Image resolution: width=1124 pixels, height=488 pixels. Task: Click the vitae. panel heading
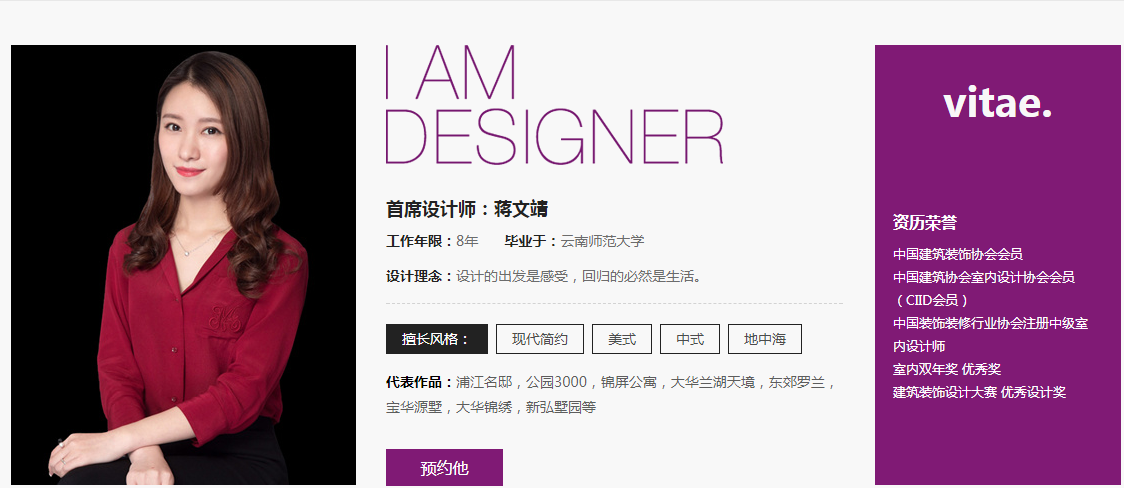[998, 104]
